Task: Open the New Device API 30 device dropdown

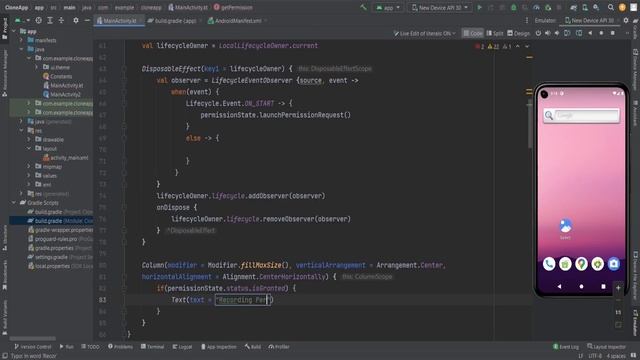Action: point(440,7)
